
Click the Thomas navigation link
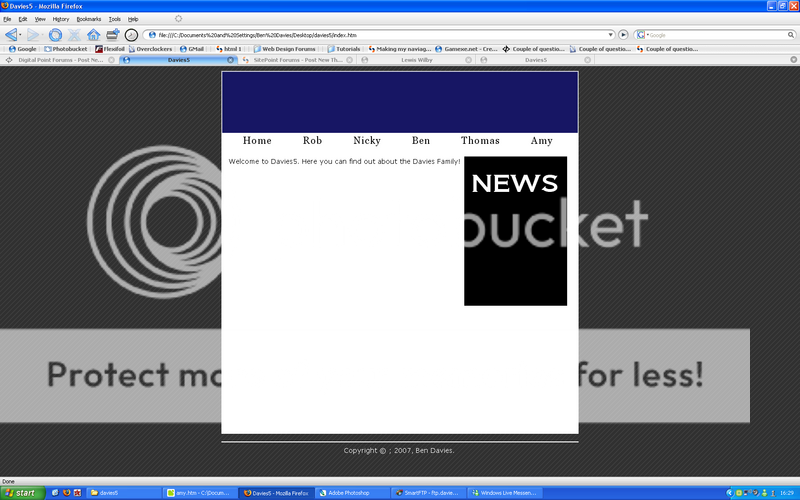(480, 140)
